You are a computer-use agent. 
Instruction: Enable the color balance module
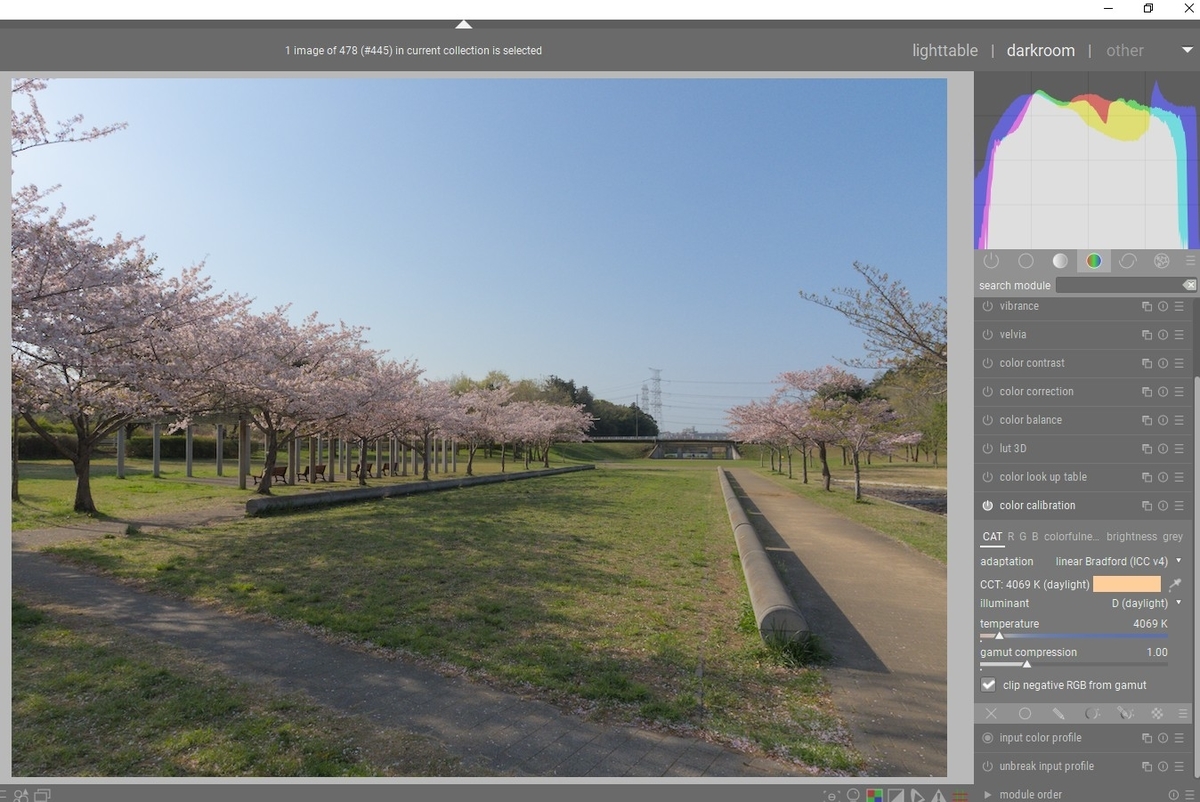988,421
